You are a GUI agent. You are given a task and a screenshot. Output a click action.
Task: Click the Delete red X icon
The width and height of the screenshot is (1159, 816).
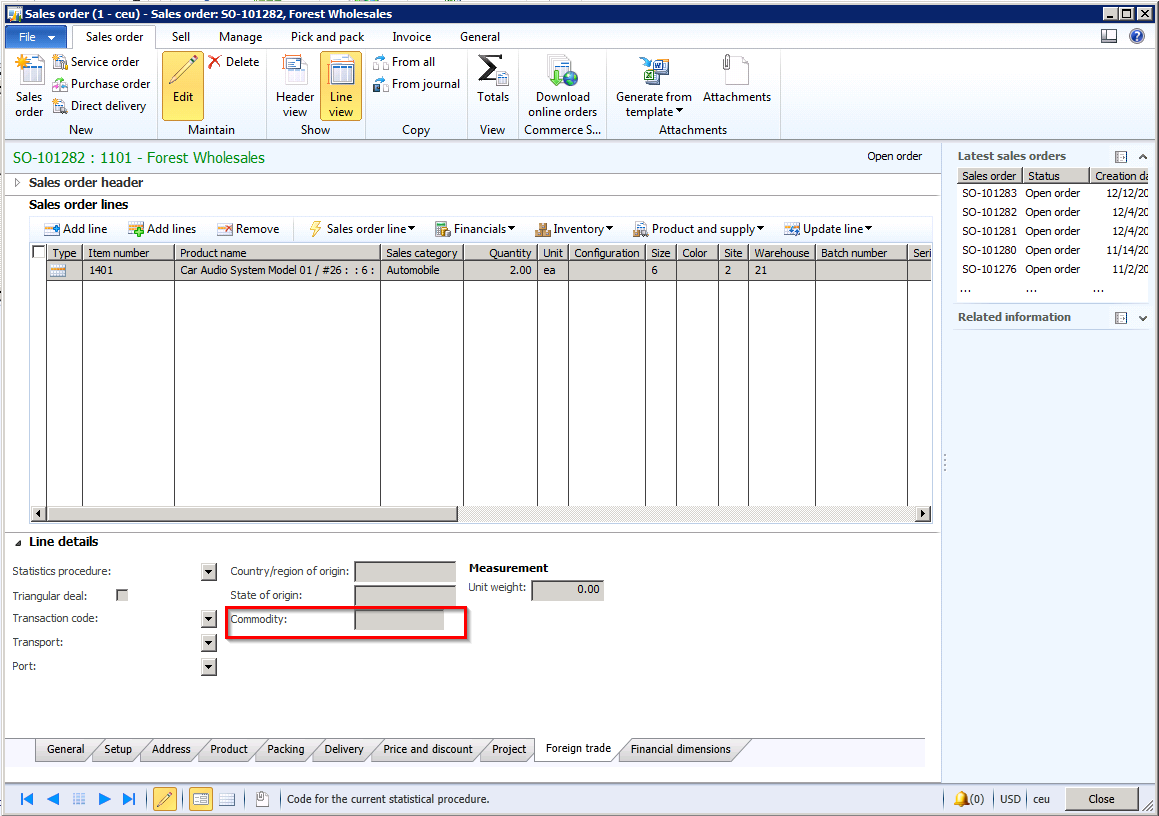point(215,62)
